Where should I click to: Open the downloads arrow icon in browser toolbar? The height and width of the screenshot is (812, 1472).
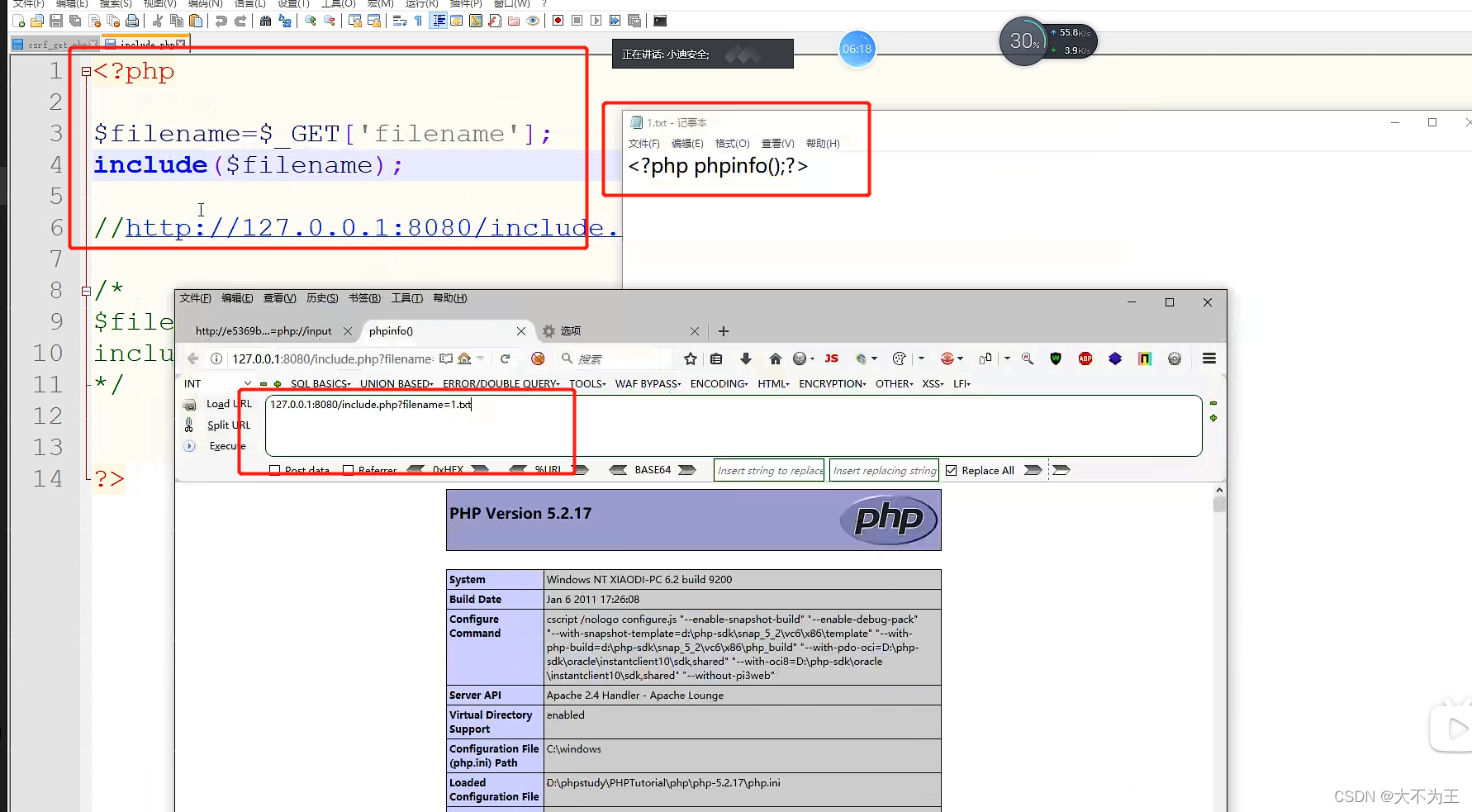(746, 359)
